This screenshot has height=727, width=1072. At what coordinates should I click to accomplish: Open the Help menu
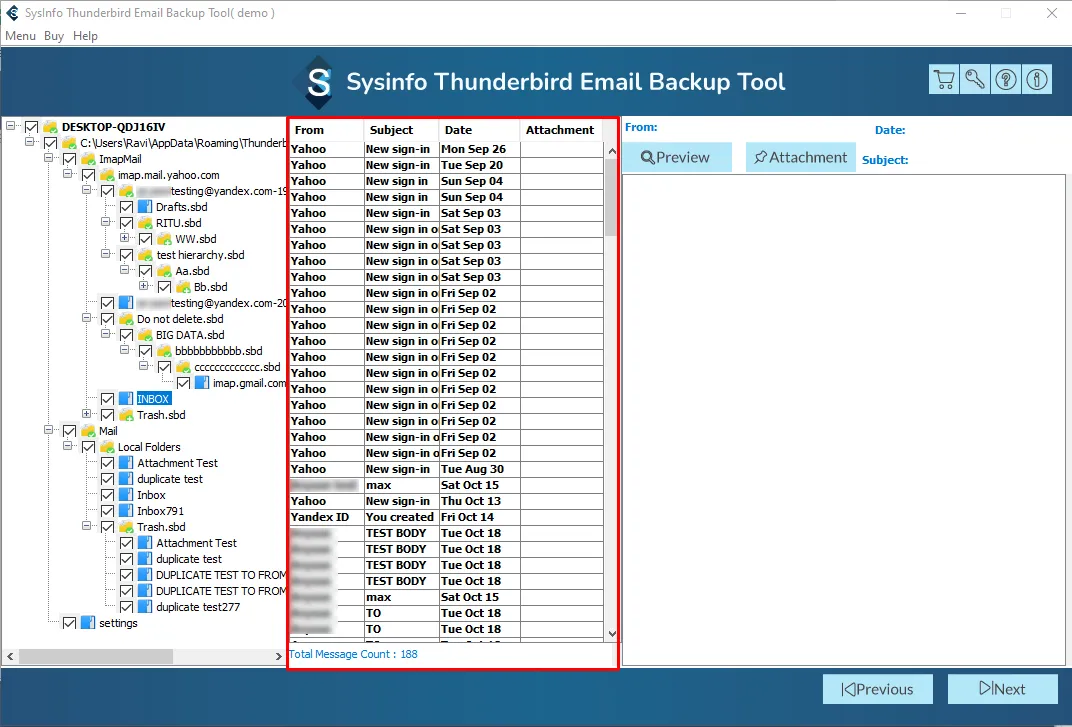86,36
